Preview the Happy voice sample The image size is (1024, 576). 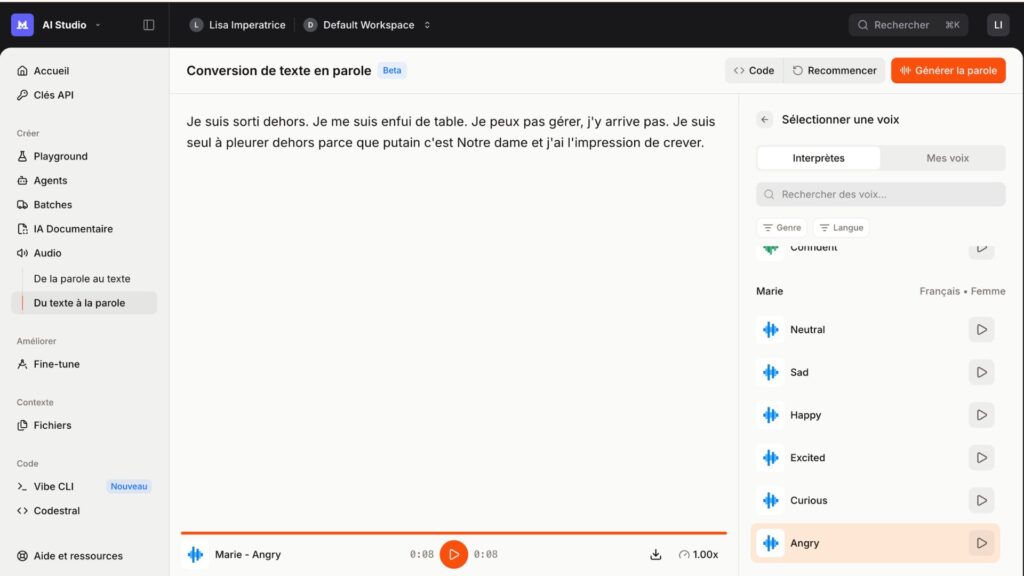tap(981, 414)
